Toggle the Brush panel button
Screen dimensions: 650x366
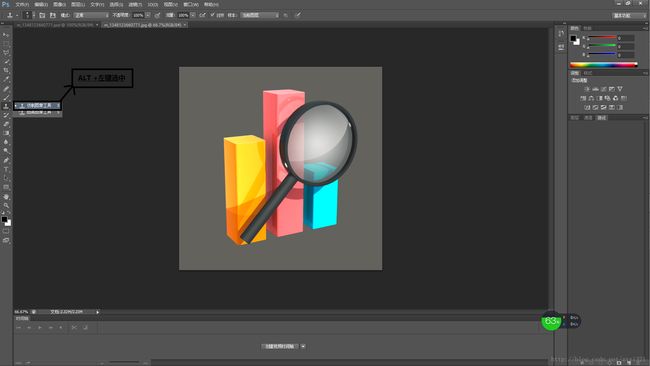coord(42,15)
